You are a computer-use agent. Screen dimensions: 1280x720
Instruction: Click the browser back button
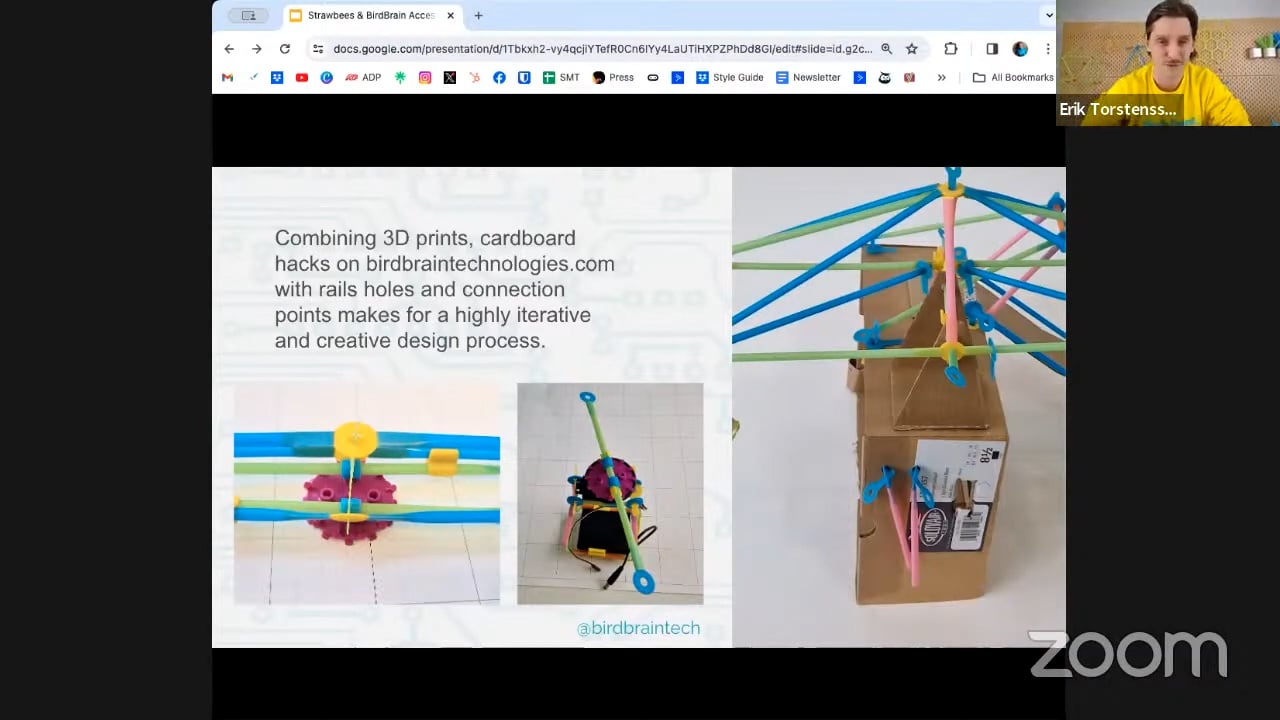click(229, 48)
